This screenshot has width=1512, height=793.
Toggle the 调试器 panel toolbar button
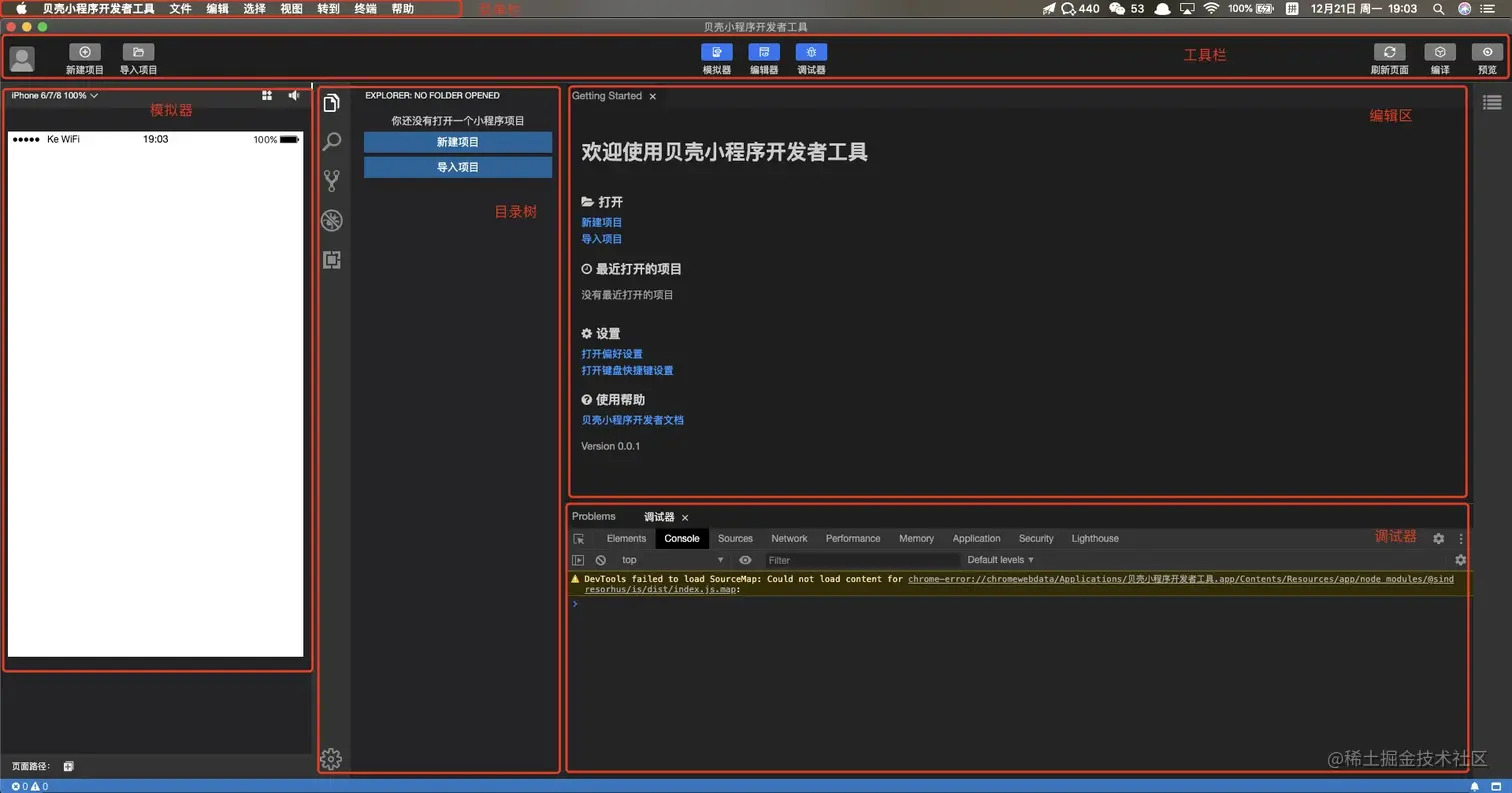(811, 52)
